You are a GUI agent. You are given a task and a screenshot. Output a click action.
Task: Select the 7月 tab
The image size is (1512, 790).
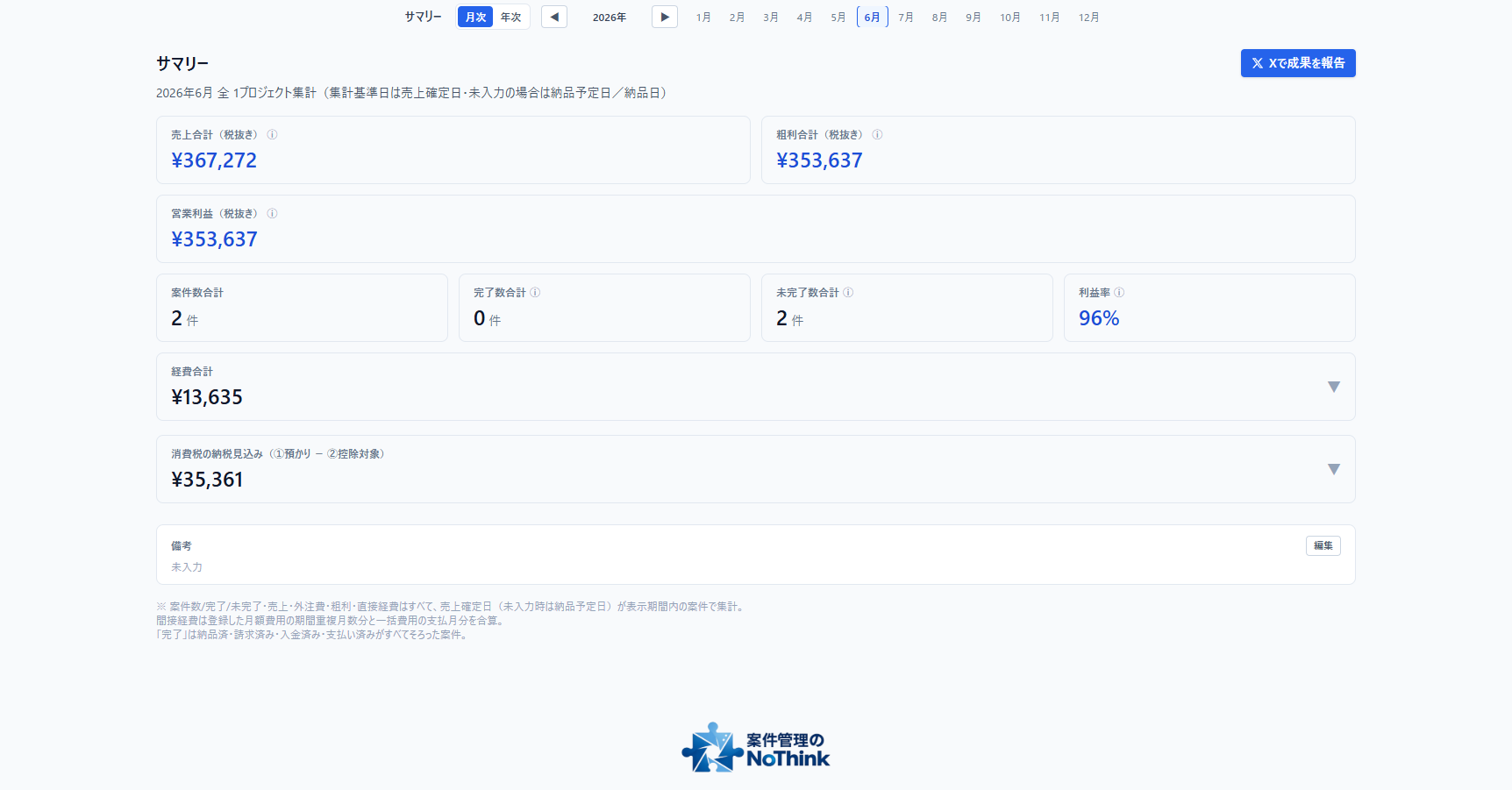pyautogui.click(x=906, y=18)
